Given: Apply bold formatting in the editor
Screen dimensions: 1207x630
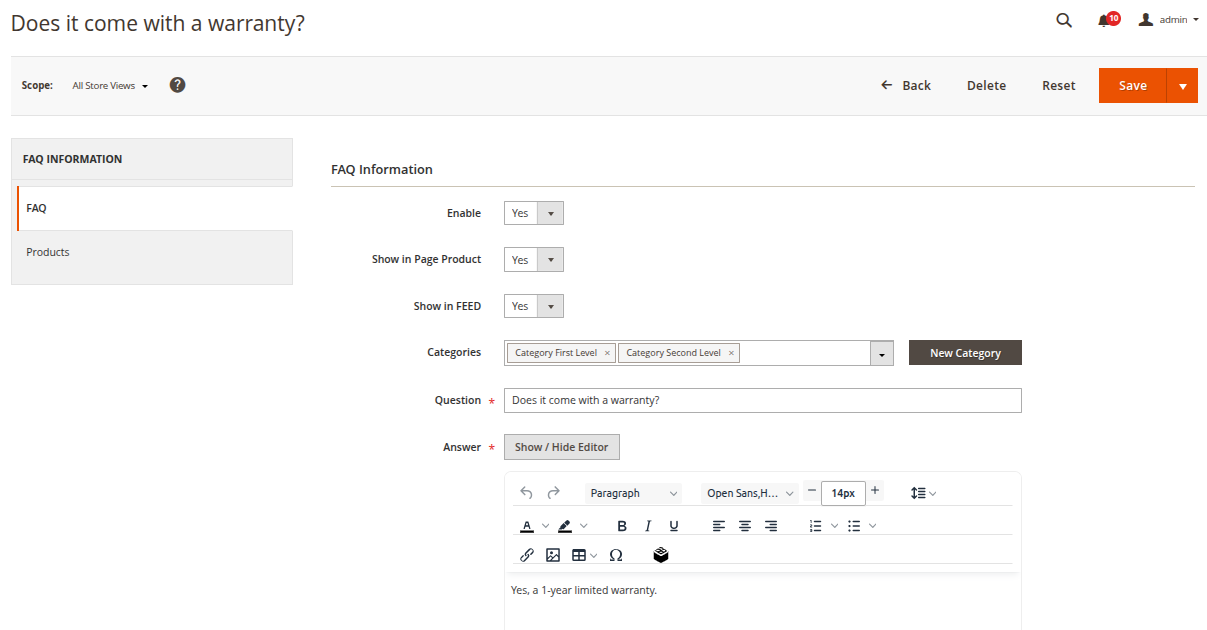Looking at the screenshot, I should 622,526.
